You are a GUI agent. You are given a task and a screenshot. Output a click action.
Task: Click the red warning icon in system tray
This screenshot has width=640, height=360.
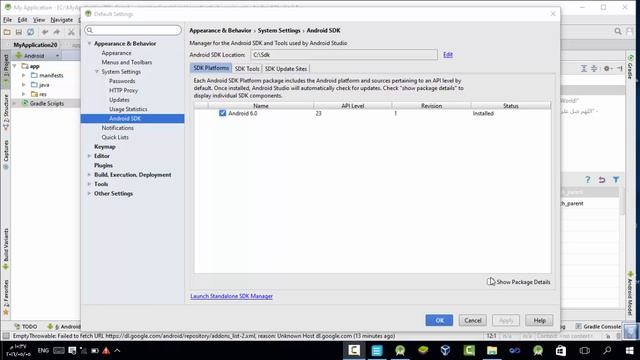[106, 351]
